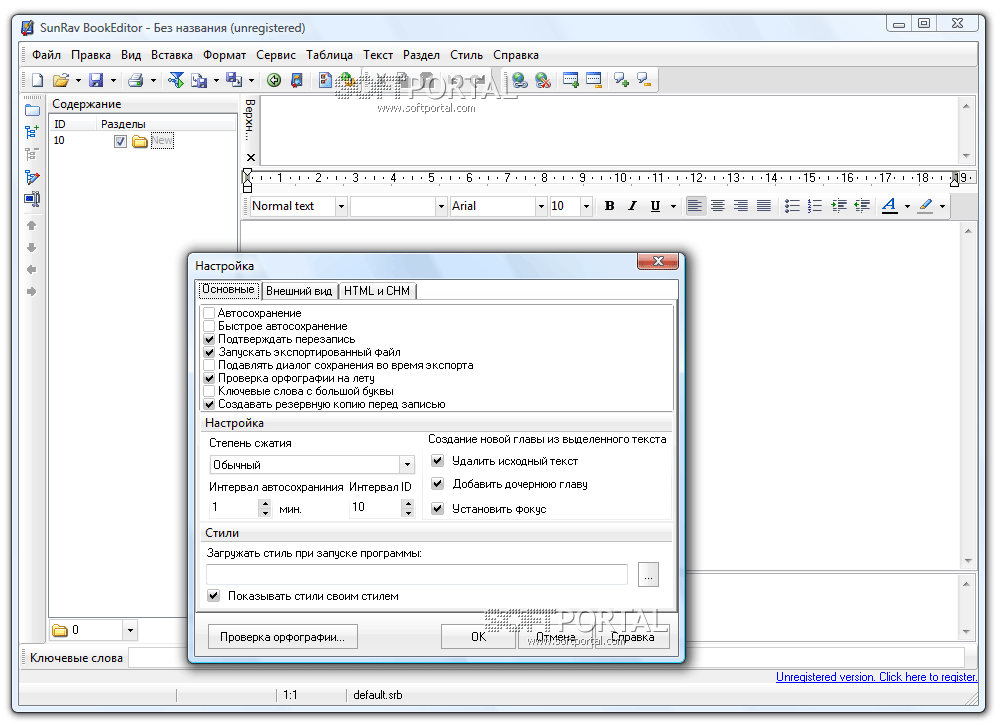Viewport: 995px width, 726px height.
Task: Open the Сервис menu
Action: (276, 55)
